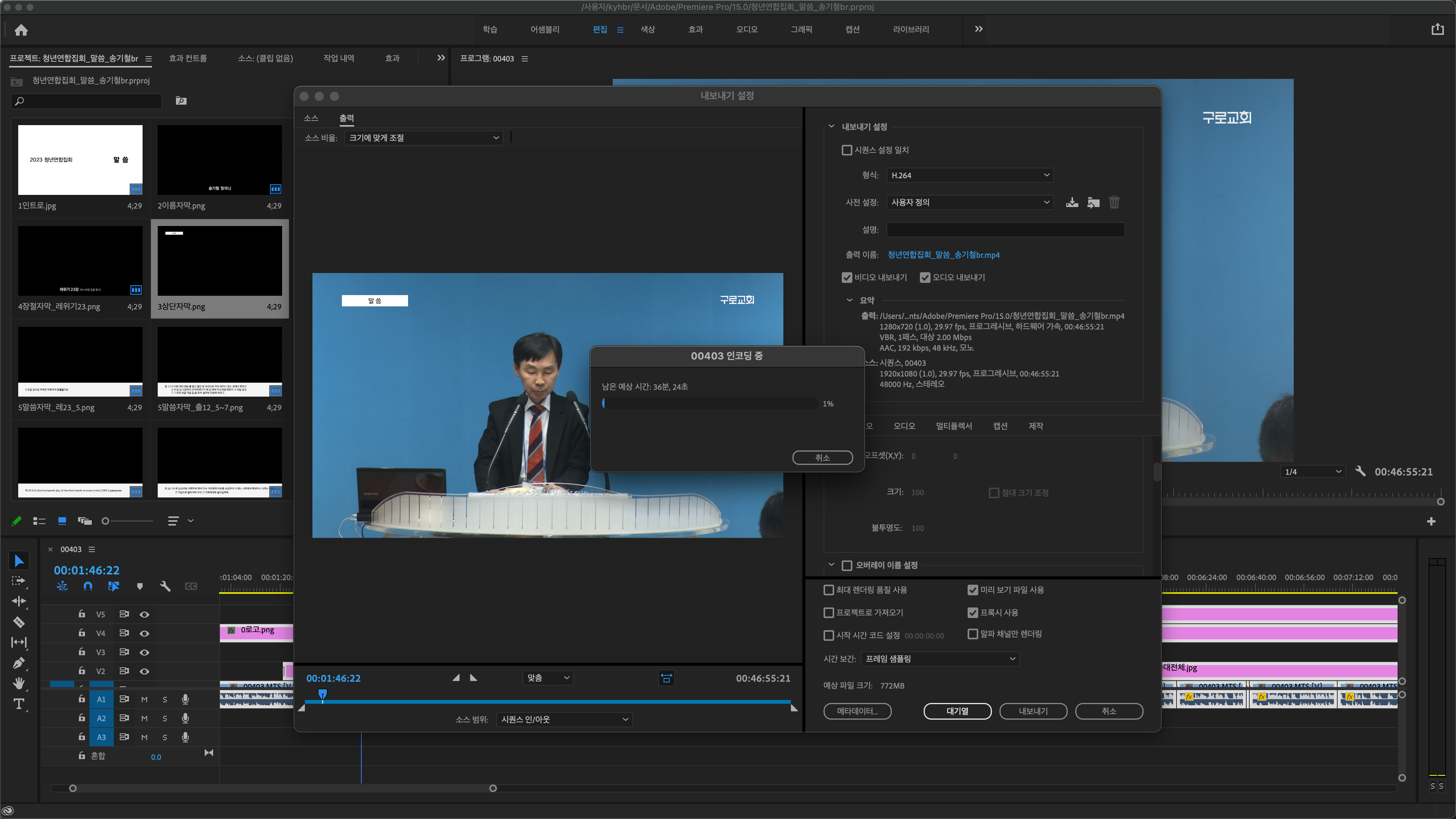This screenshot has height=819, width=1456.
Task: Enable import into project checkbox
Action: click(828, 613)
